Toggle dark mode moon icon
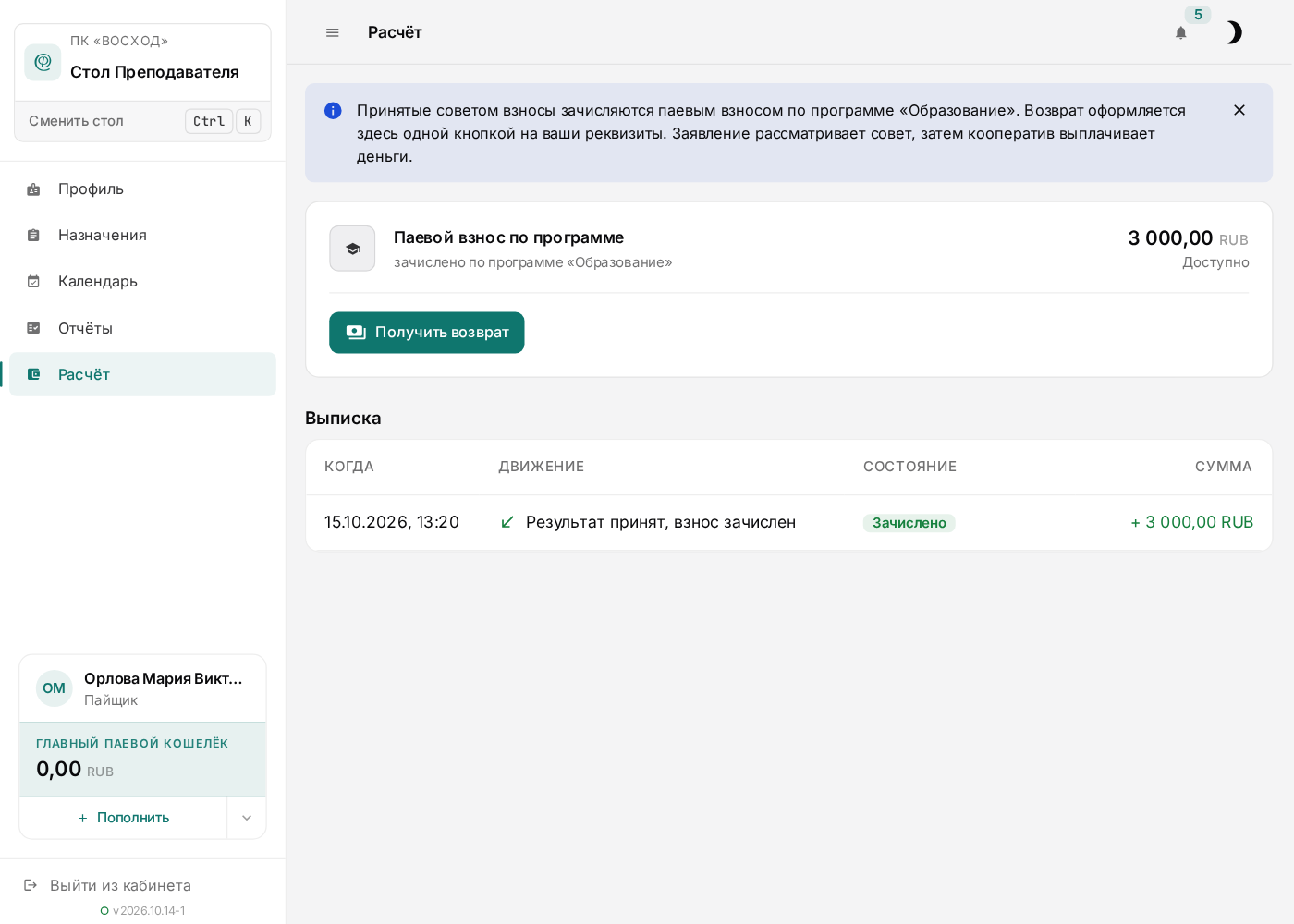The image size is (1294, 924). click(x=1234, y=32)
